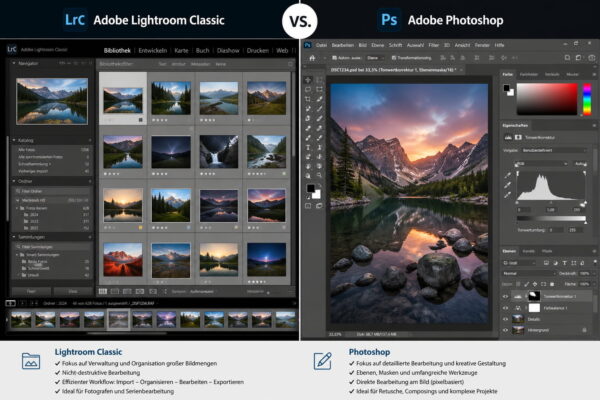Click the lock position icon in Ebenen panel
The height and width of the screenshot is (400, 600).
click(x=535, y=284)
